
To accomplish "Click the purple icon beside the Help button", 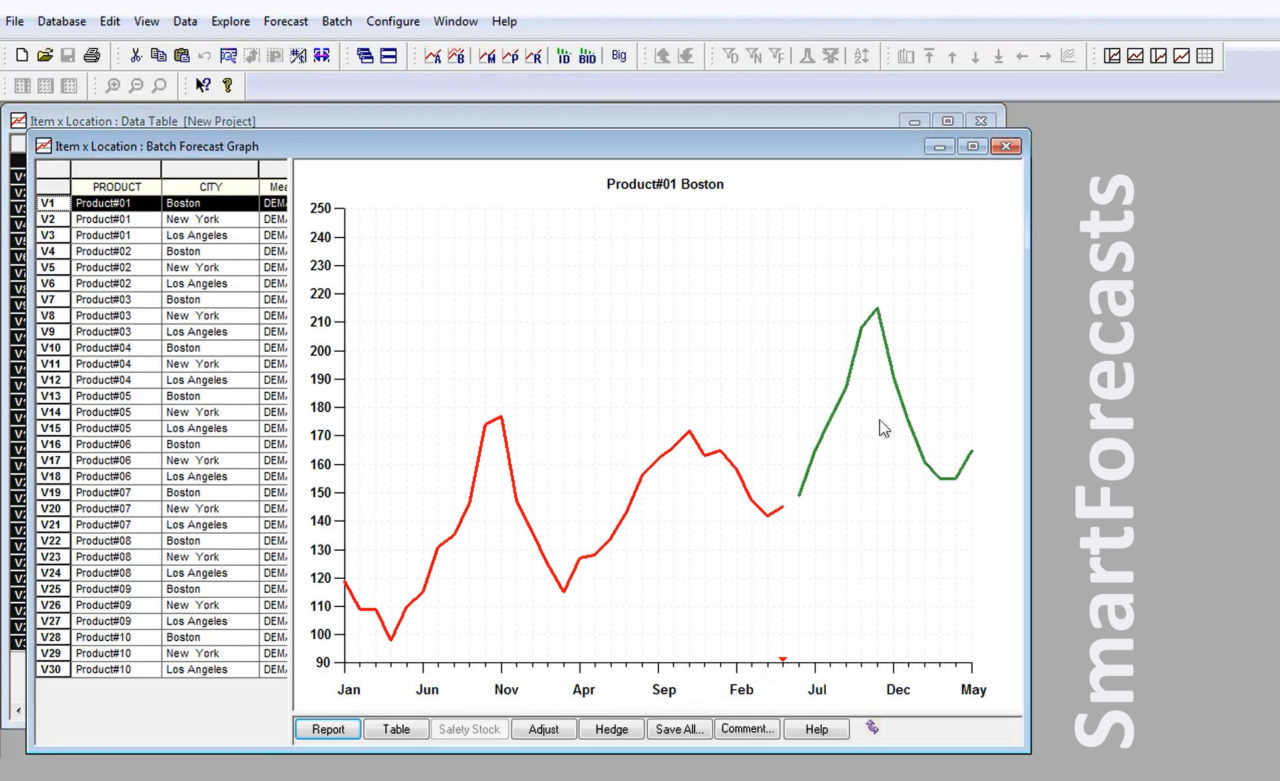I will 872,728.
